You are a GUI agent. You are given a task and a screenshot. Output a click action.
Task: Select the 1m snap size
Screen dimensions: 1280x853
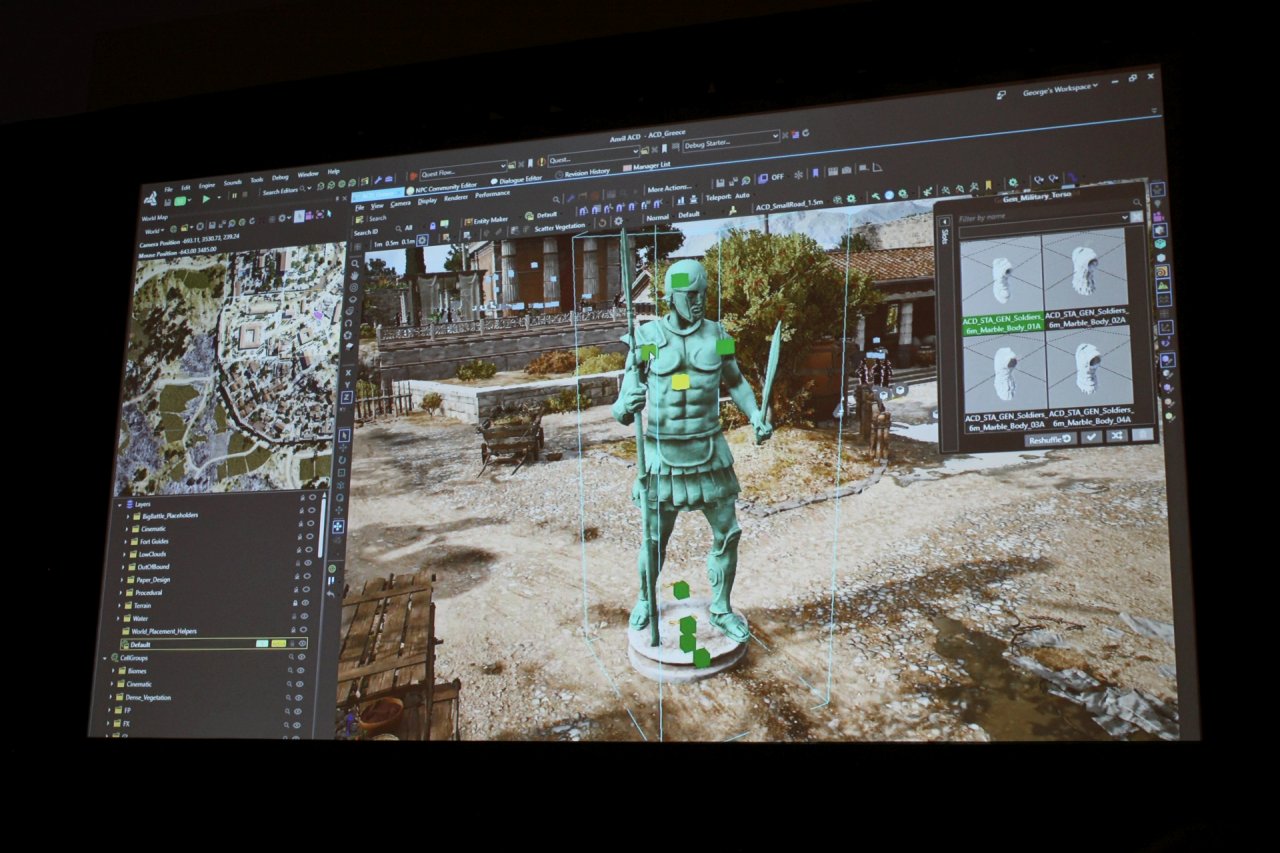[378, 244]
